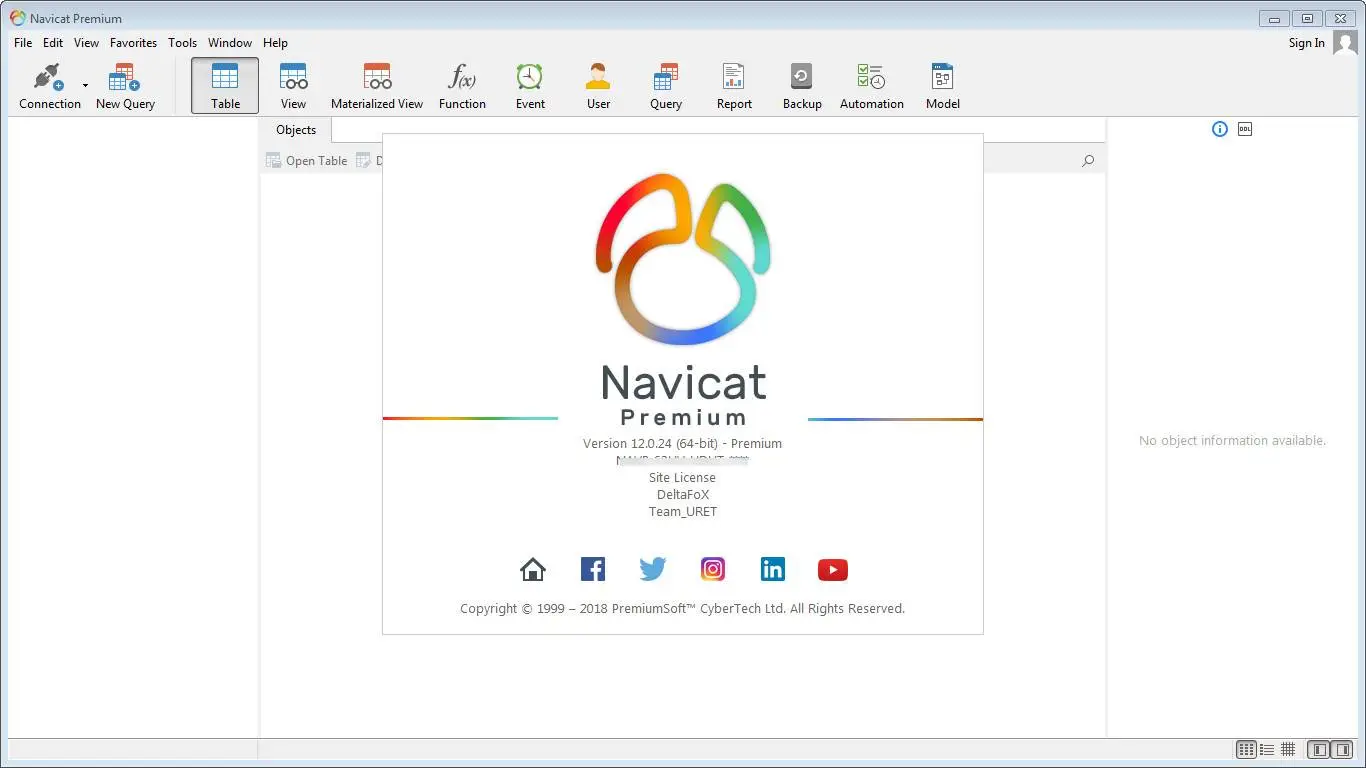Click the No object information available text
The height and width of the screenshot is (768, 1366).
pos(1232,441)
